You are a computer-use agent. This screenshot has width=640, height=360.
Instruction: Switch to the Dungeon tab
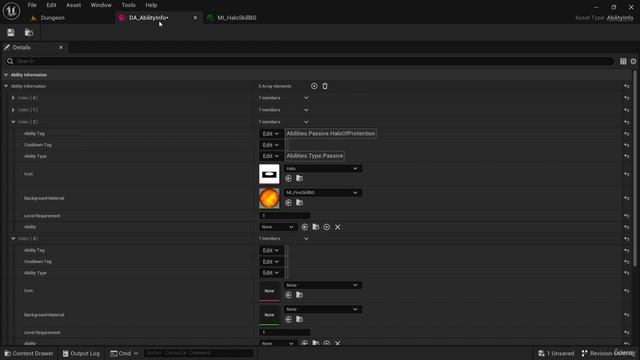(52, 18)
